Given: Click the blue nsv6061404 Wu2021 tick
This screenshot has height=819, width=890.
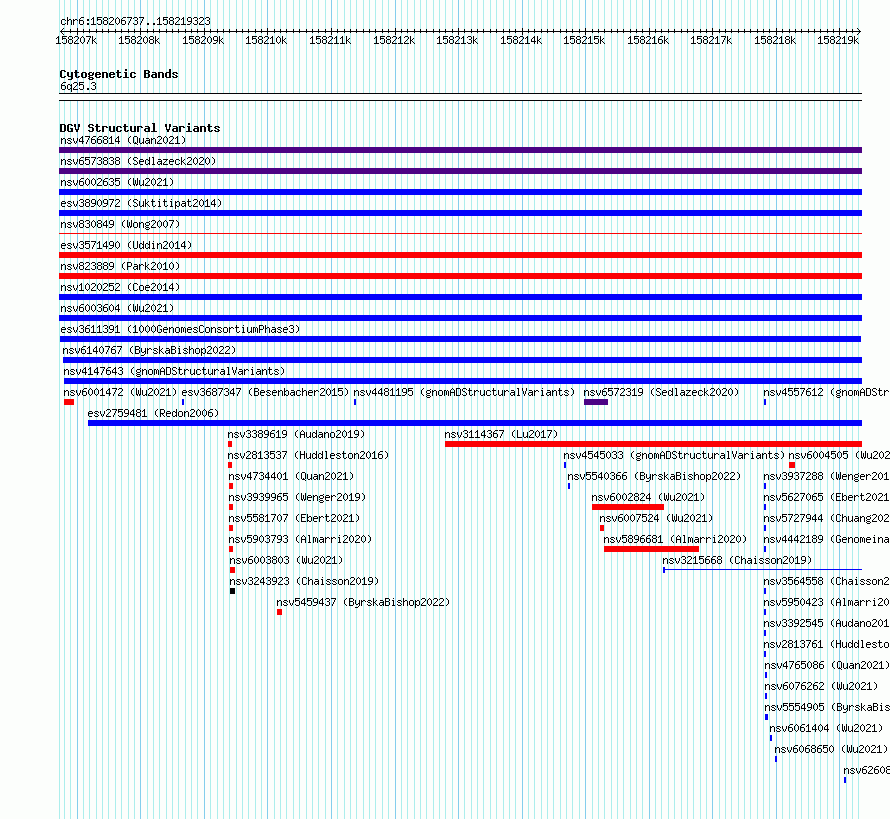Looking at the screenshot, I should 771,738.
